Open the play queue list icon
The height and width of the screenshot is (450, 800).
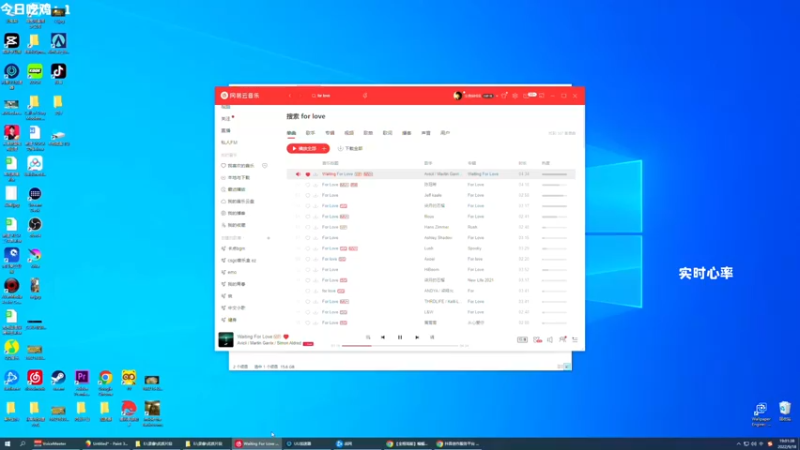click(x=575, y=339)
